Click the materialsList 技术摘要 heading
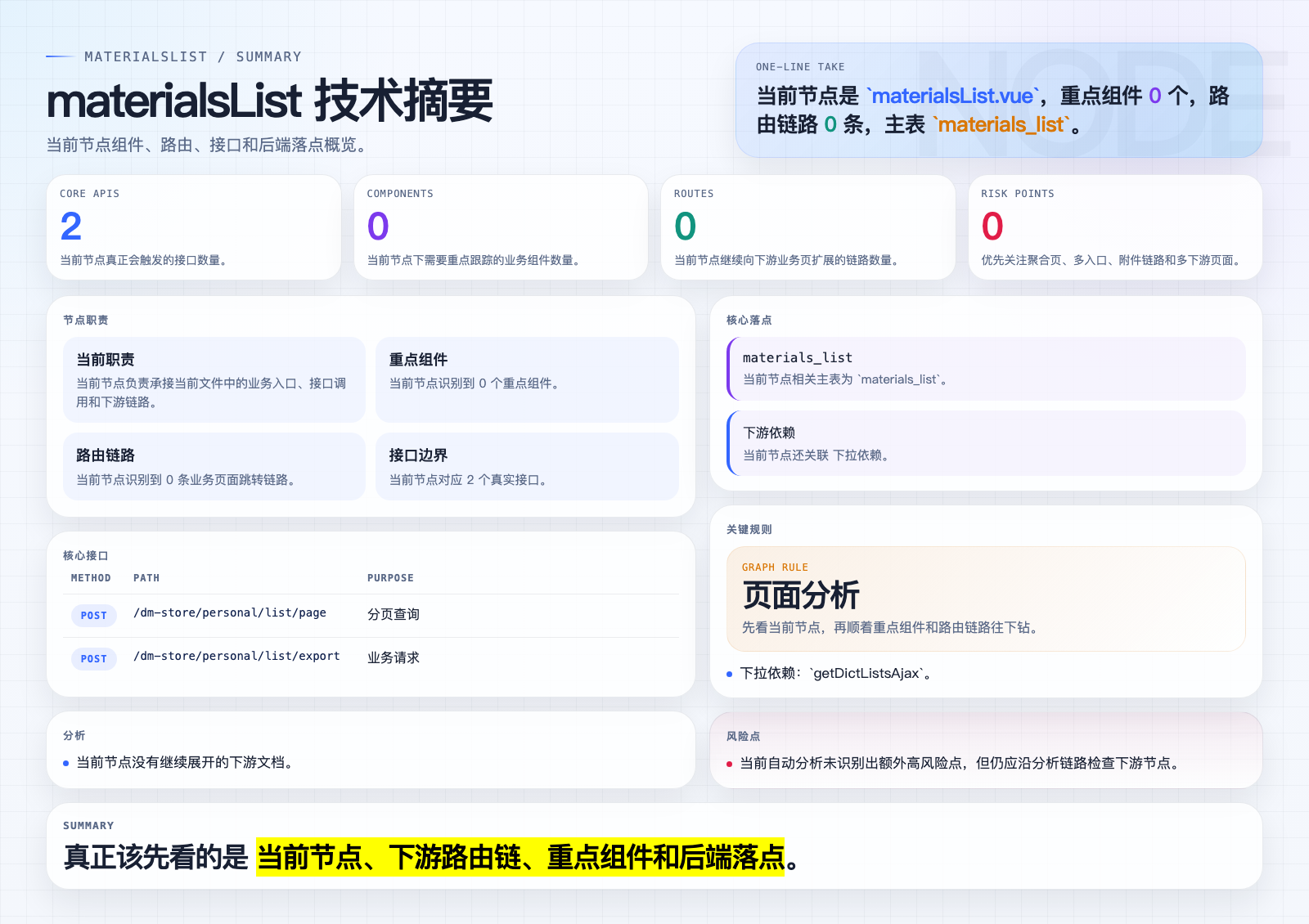 tap(270, 101)
